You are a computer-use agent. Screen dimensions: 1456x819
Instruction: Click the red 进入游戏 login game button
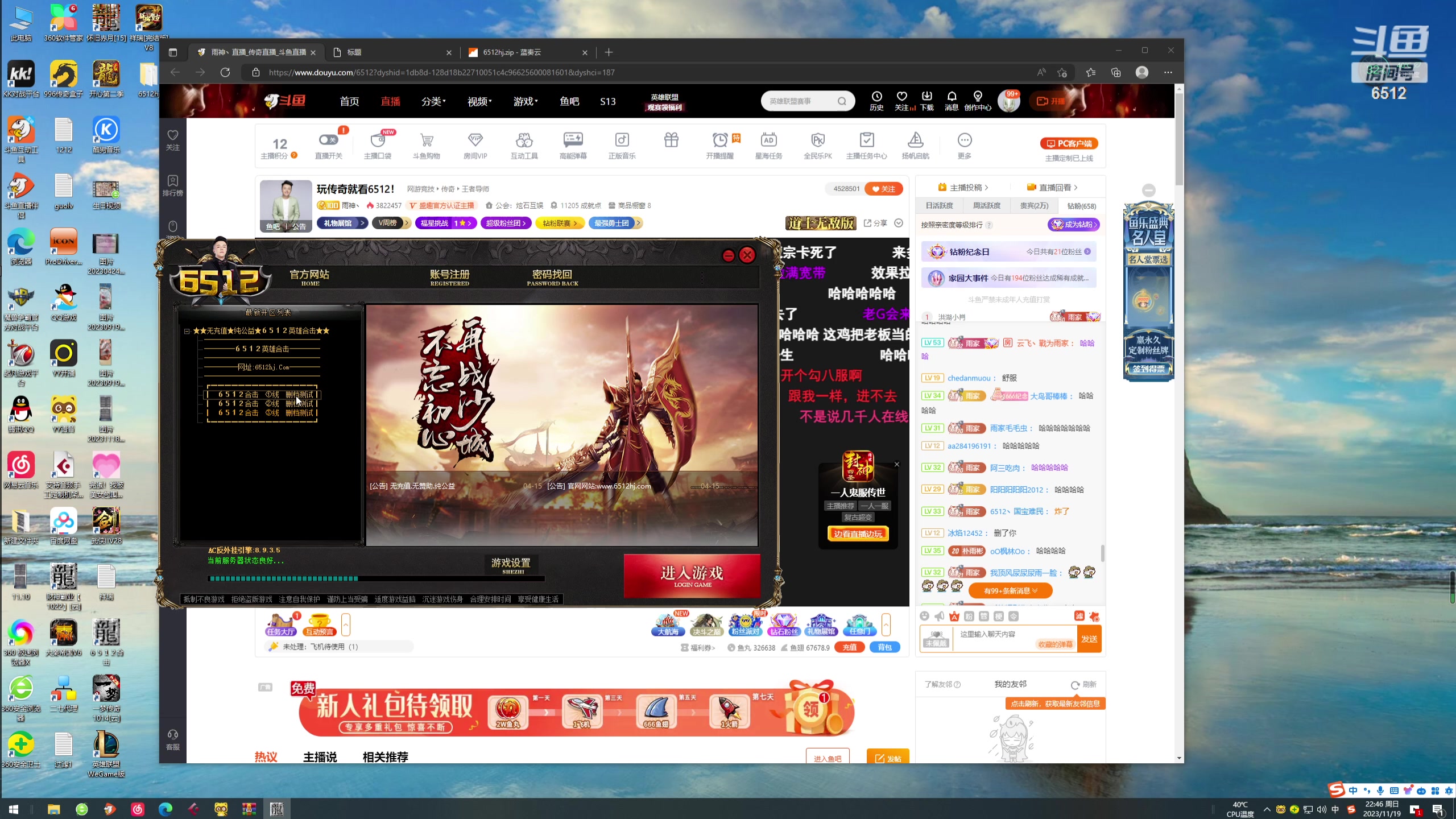pyautogui.click(x=692, y=576)
